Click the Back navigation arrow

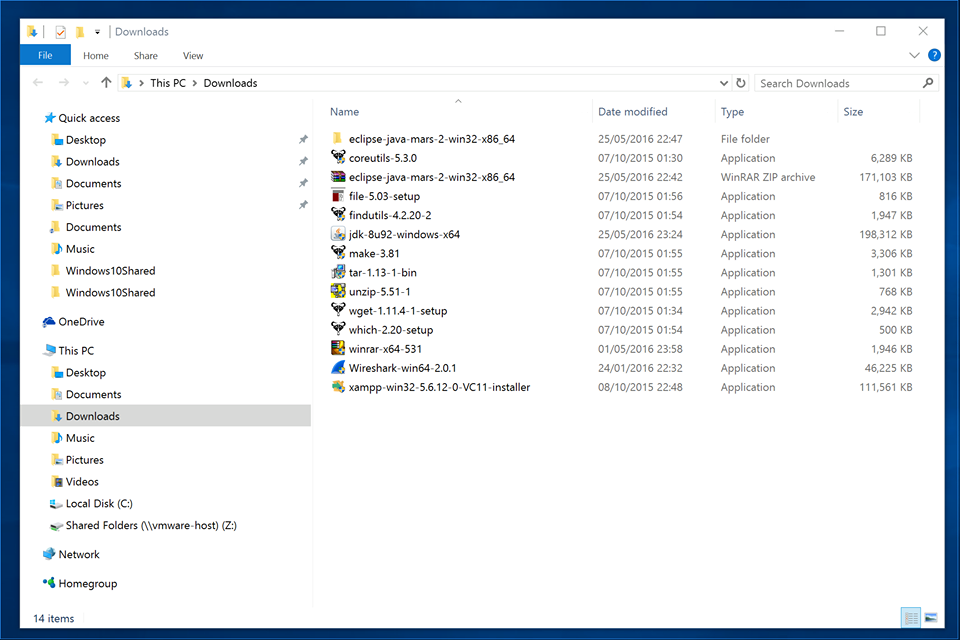[38, 83]
